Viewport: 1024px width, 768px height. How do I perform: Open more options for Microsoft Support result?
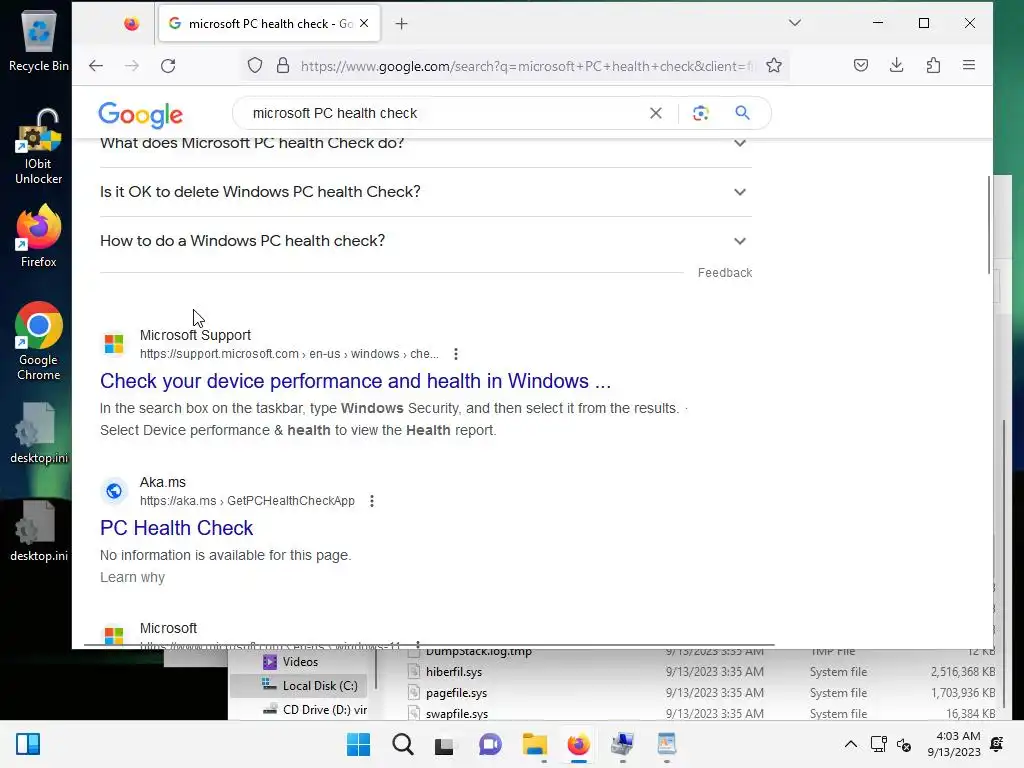point(456,354)
